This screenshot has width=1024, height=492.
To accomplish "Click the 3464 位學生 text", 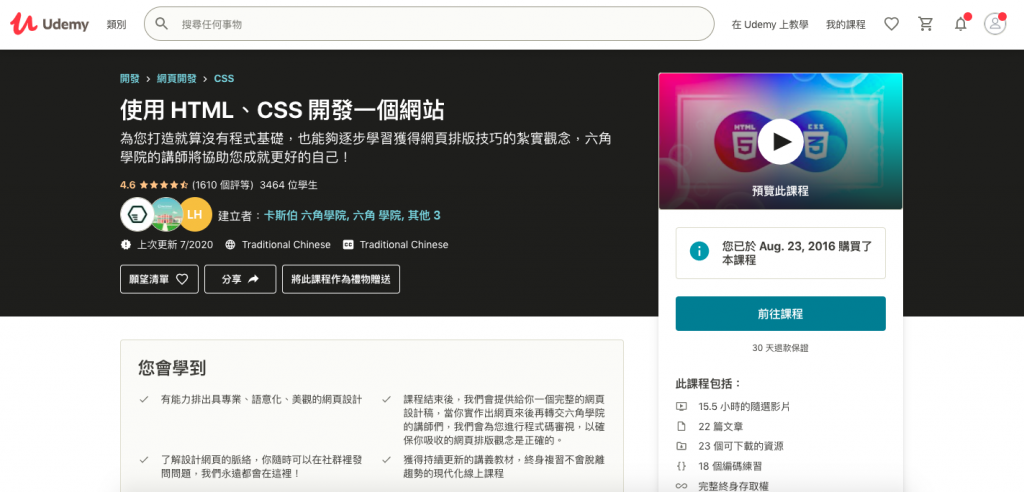I will click(x=289, y=185).
